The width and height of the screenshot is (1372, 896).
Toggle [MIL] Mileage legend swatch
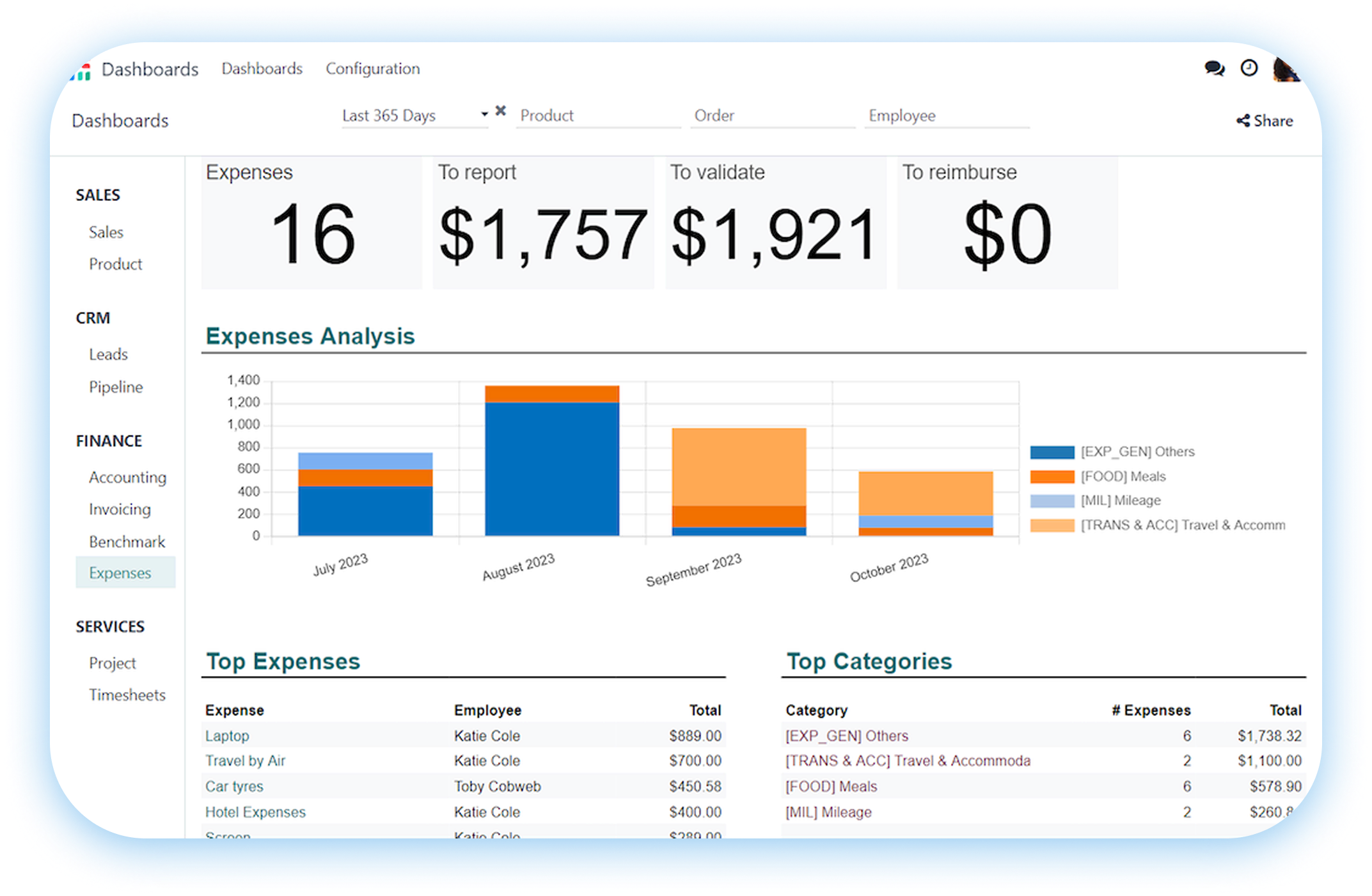[1052, 501]
